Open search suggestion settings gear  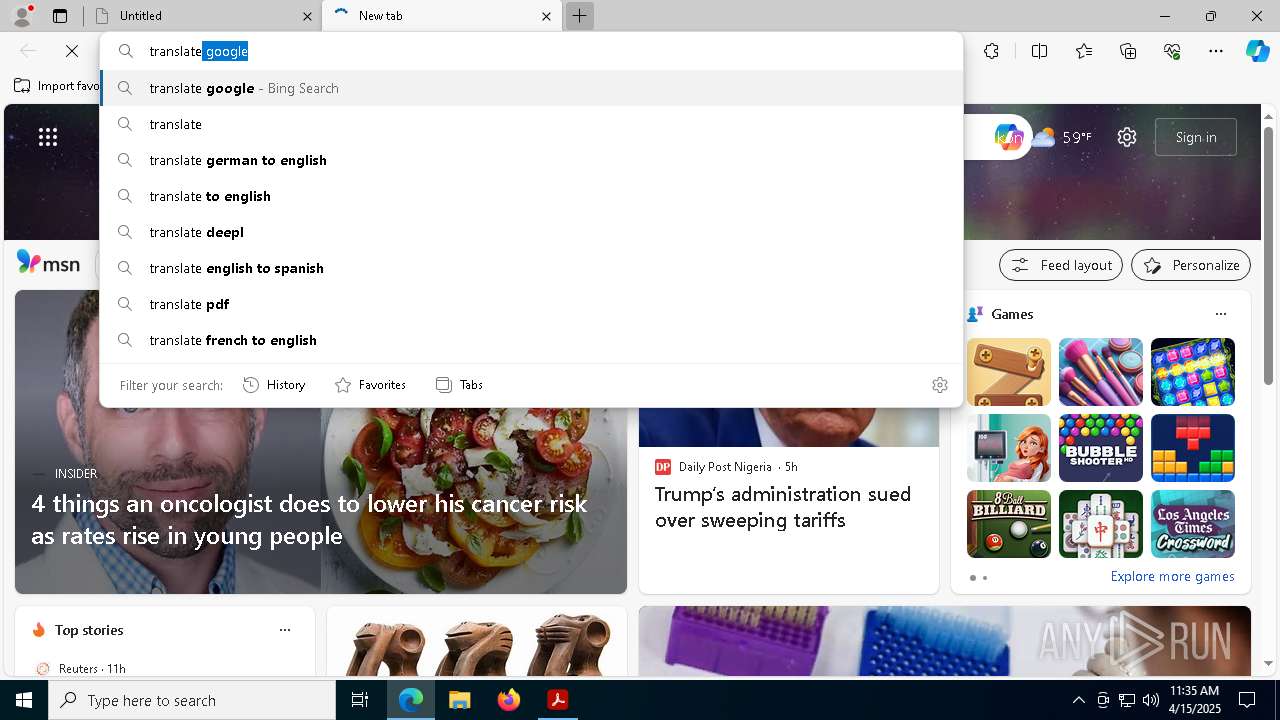pyautogui.click(x=939, y=385)
